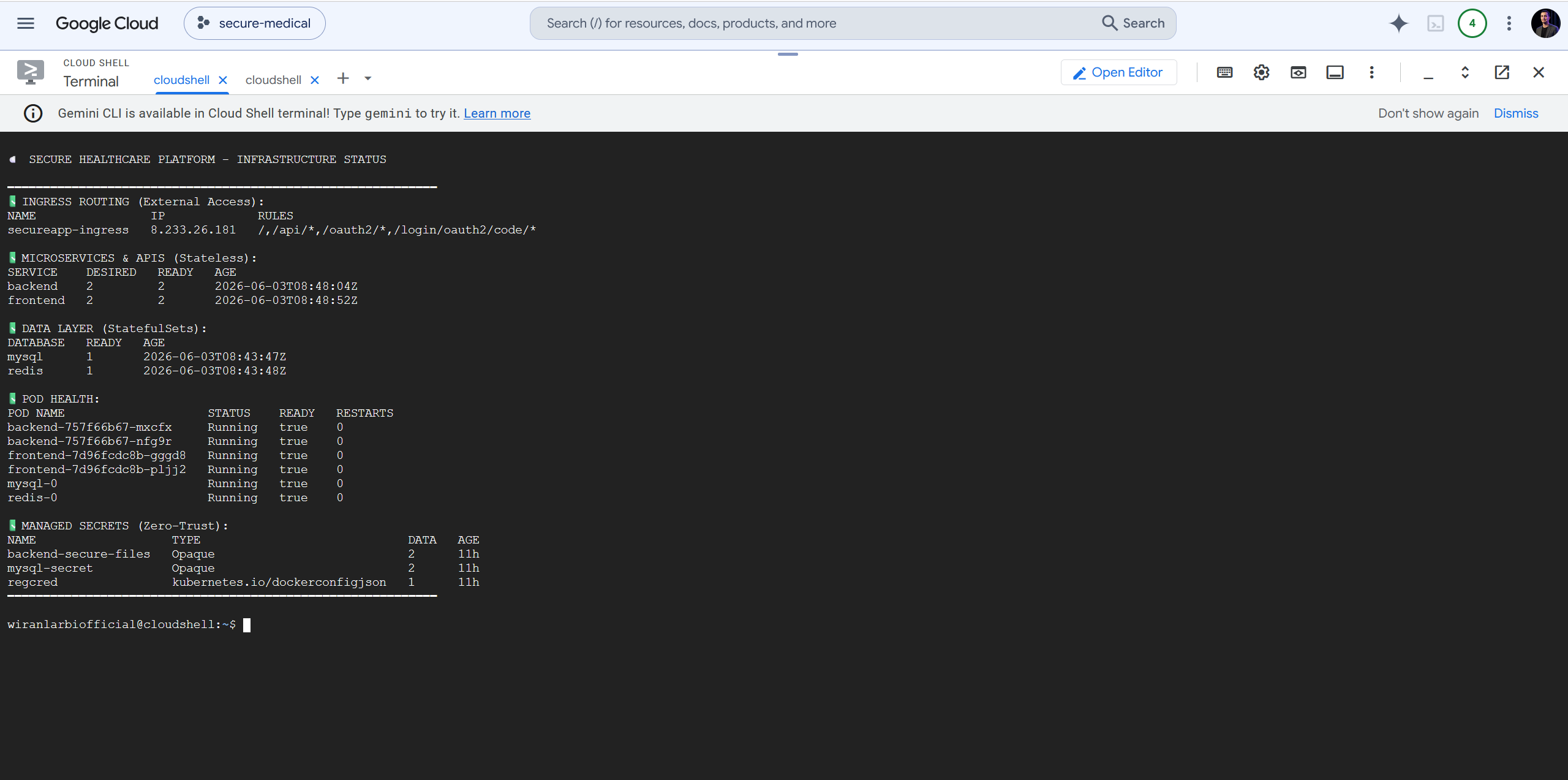Viewport: 1568px width, 780px height.
Task: Click mysql age 2026-06-03T08:43:47Z
Action: (x=214, y=357)
